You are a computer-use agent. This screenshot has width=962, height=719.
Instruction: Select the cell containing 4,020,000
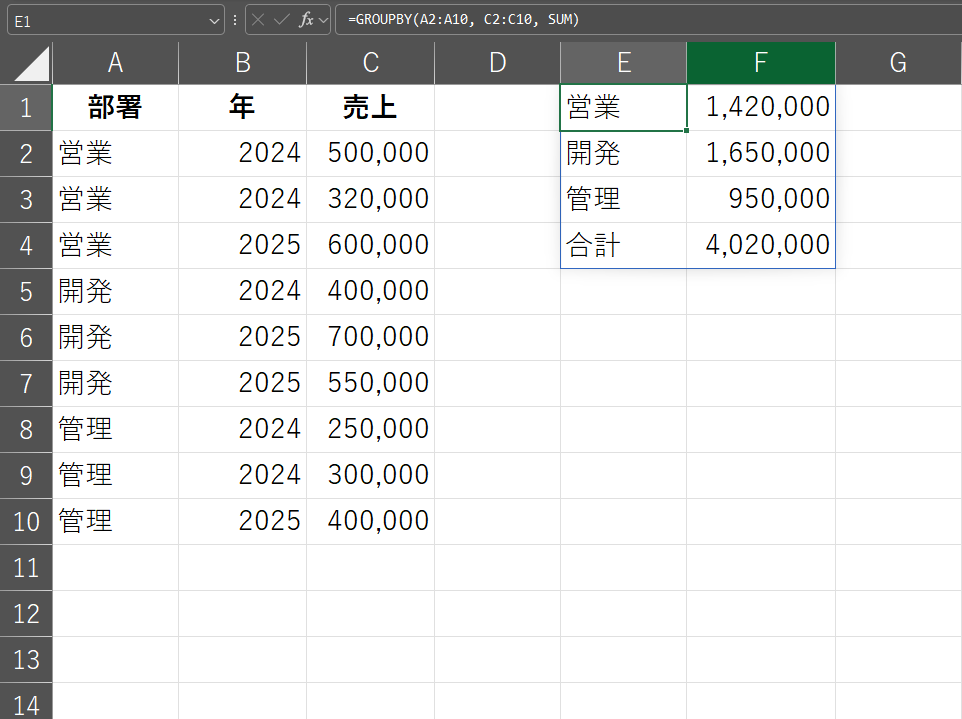tap(760, 245)
